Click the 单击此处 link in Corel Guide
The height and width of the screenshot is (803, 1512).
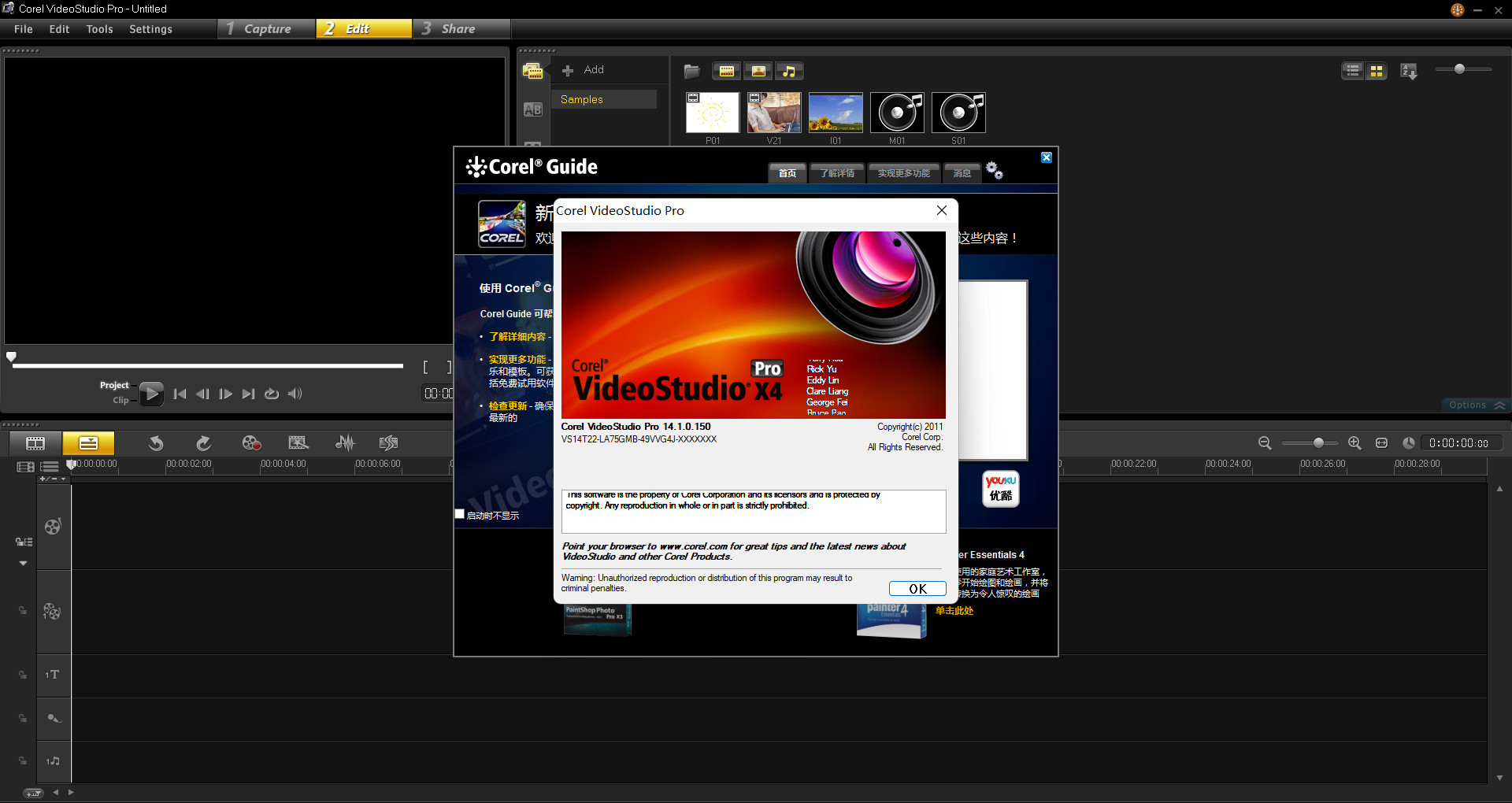tap(954, 611)
